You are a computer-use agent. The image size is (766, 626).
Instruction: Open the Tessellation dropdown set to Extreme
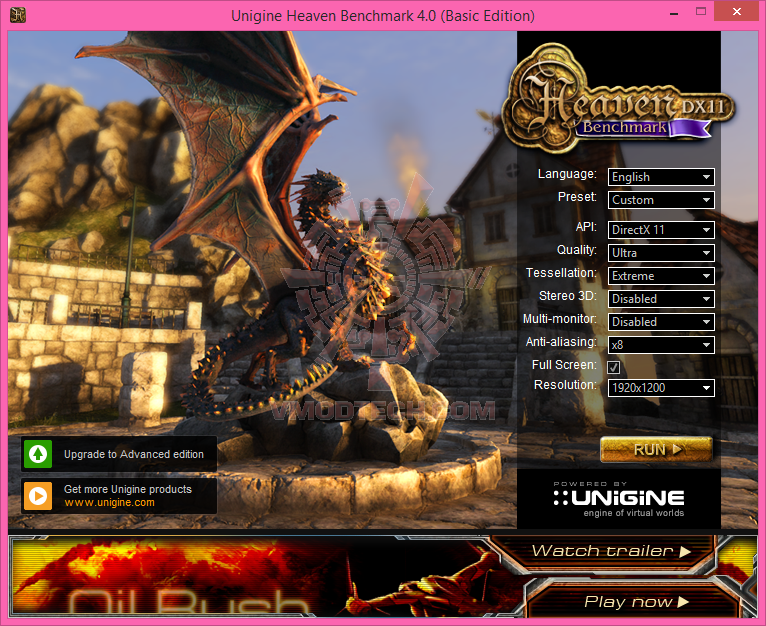(661, 276)
